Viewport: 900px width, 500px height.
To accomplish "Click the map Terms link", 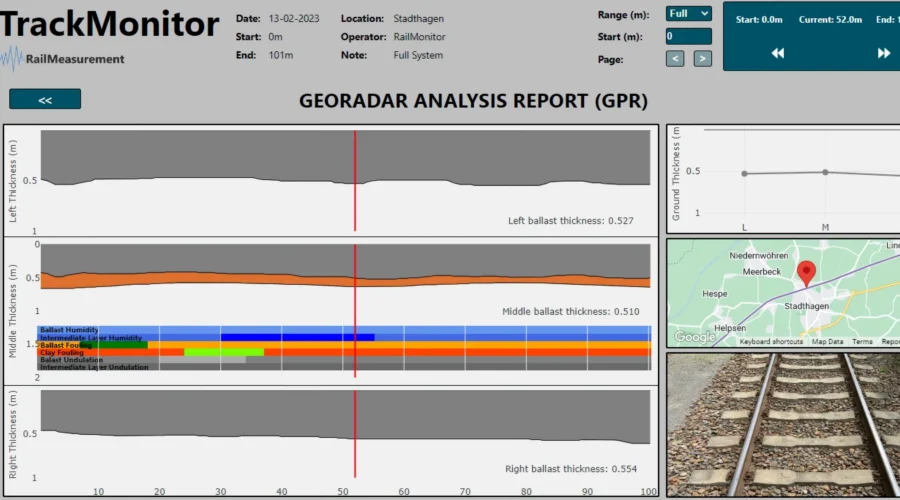I will [862, 342].
